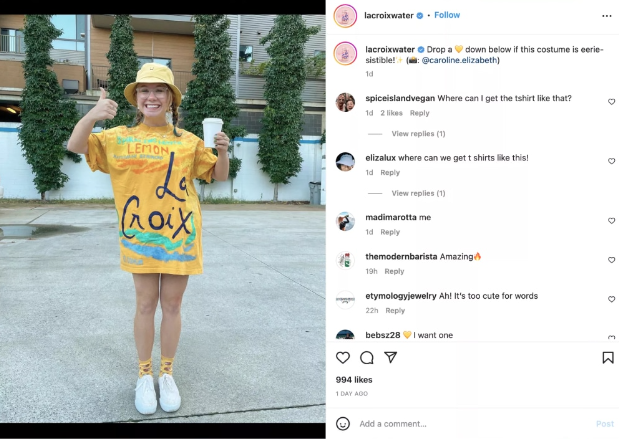Open spiceislandvegan profile picture

click(x=345, y=103)
